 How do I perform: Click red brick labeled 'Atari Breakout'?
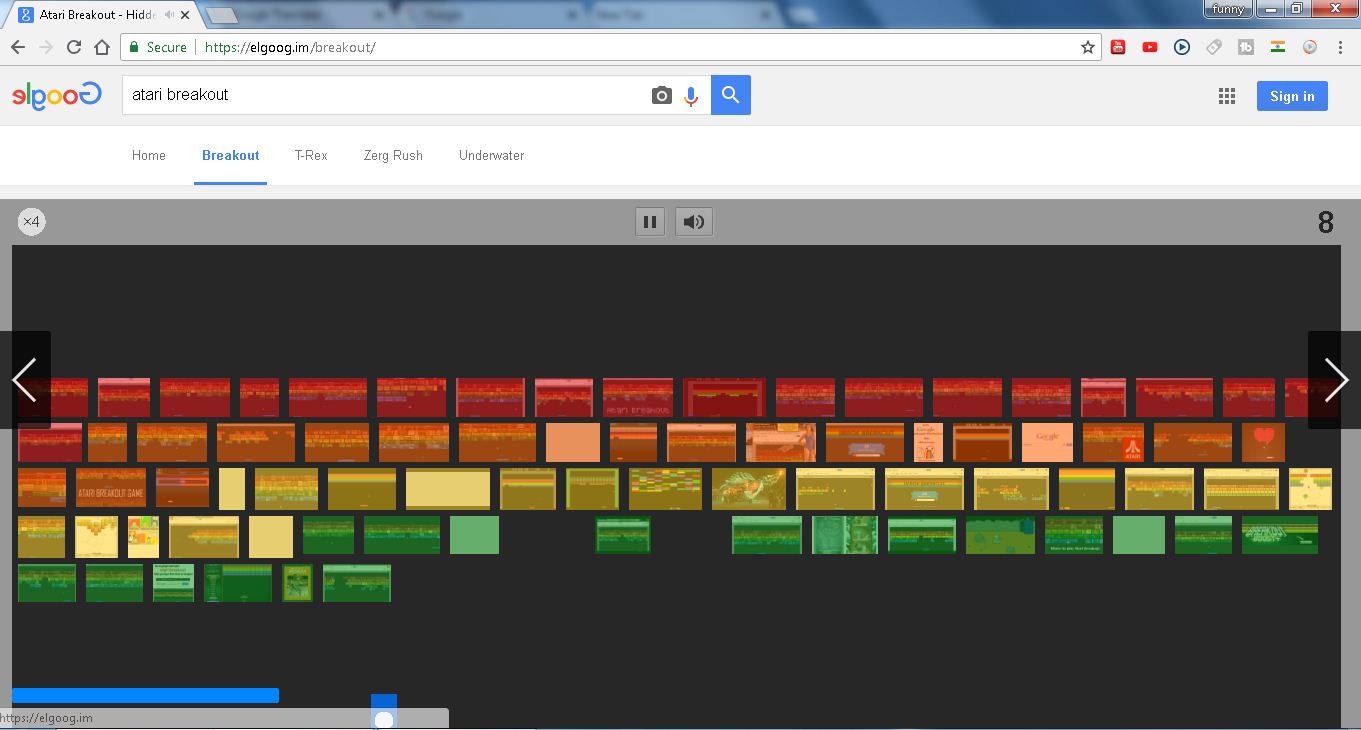pyautogui.click(x=638, y=397)
